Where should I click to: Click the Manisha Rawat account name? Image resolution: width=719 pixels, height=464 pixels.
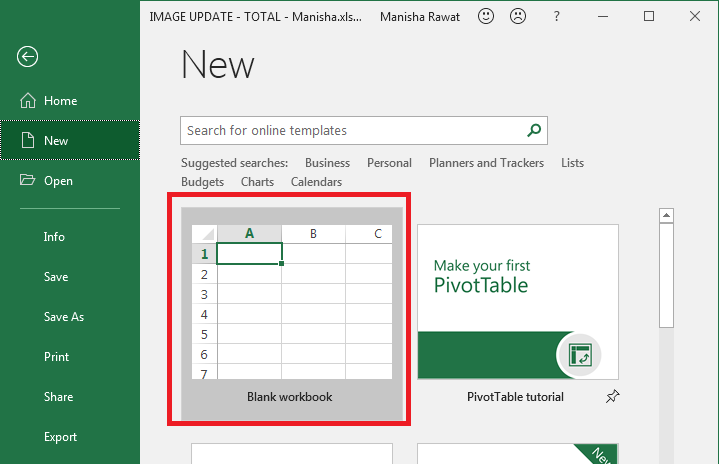coord(420,17)
